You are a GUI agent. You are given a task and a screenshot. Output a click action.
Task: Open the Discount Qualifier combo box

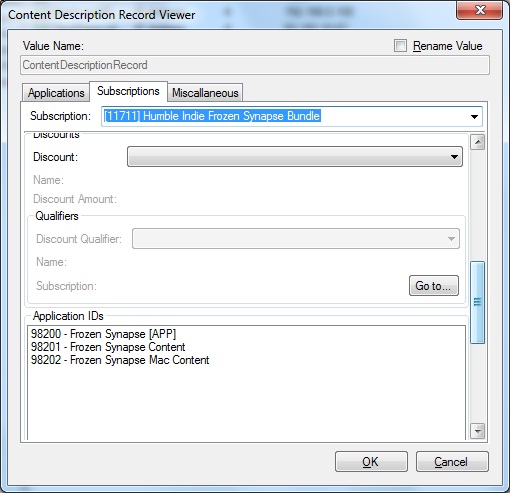click(x=296, y=239)
